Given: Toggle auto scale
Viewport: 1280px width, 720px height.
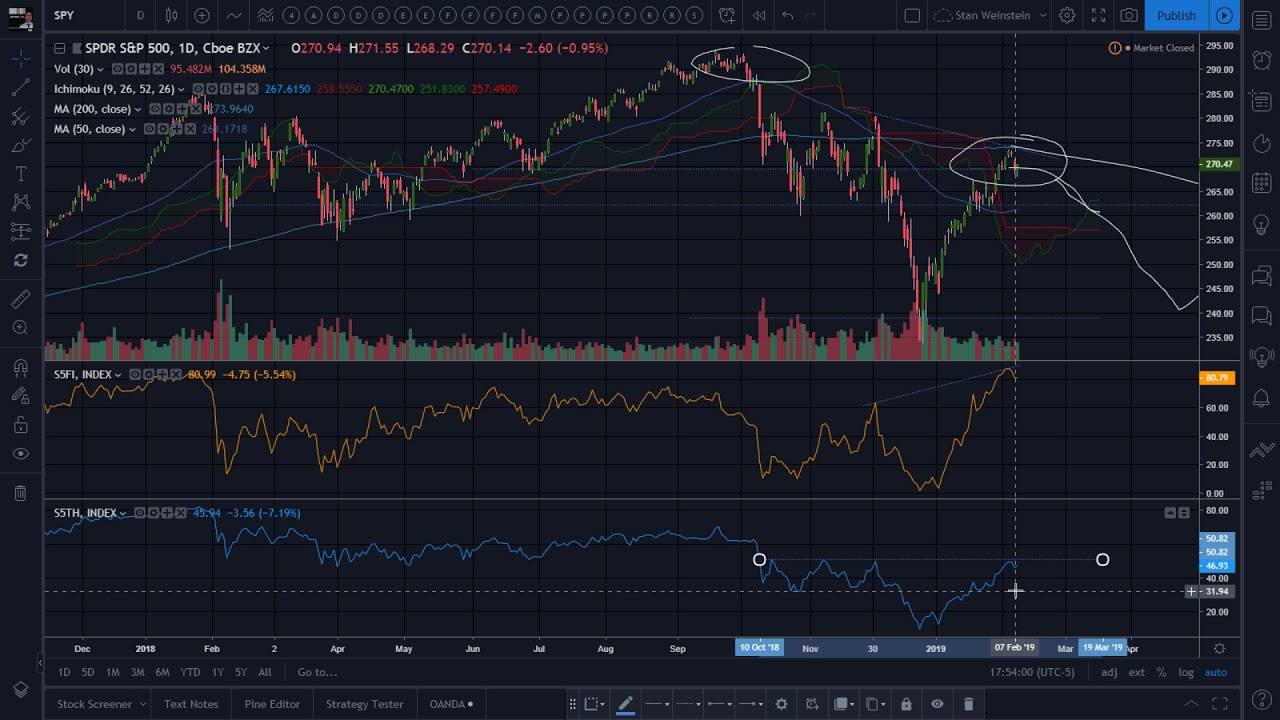Looking at the screenshot, I should coord(1215,672).
